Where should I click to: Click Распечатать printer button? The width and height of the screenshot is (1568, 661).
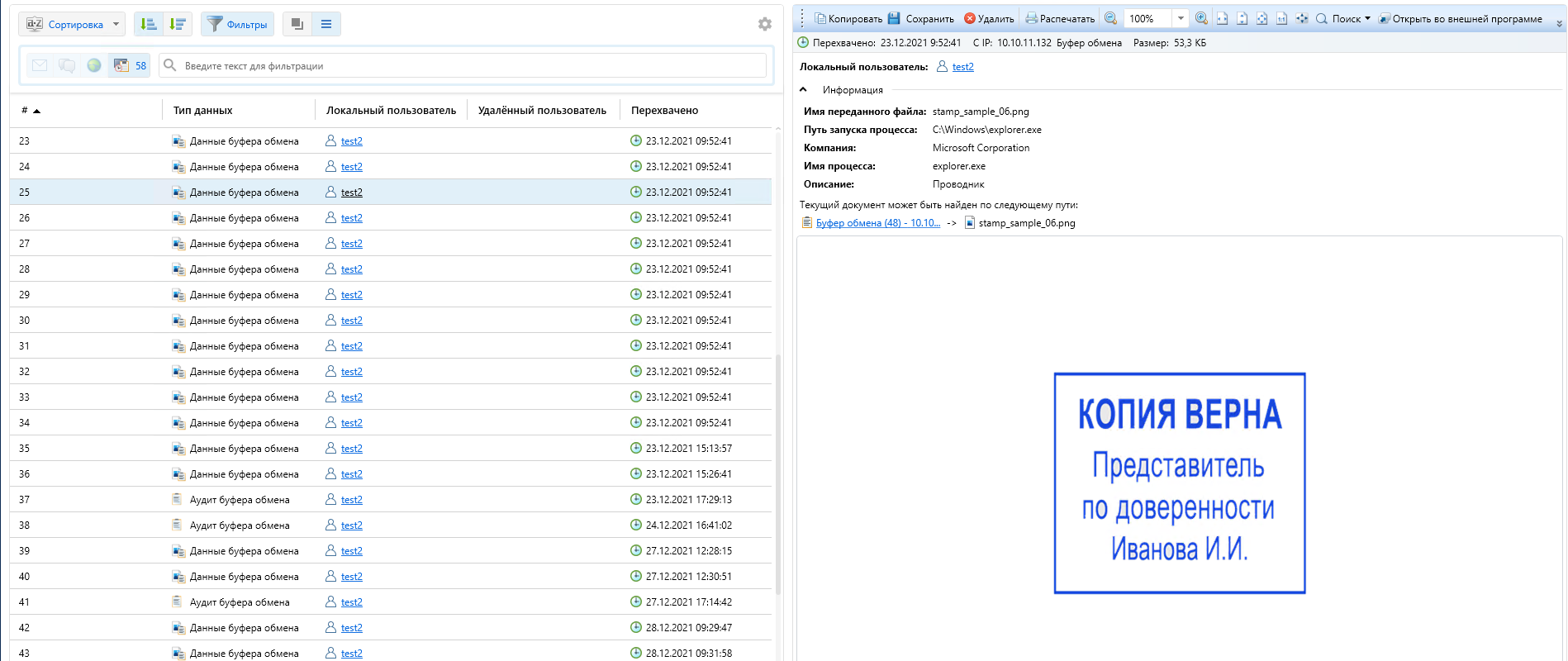1060,18
